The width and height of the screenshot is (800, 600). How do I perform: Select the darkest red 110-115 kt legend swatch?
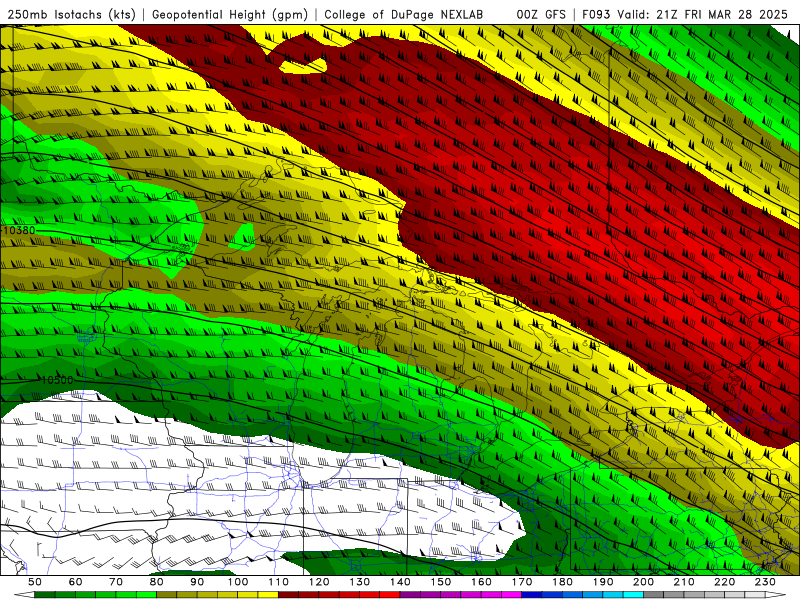(x=288, y=595)
